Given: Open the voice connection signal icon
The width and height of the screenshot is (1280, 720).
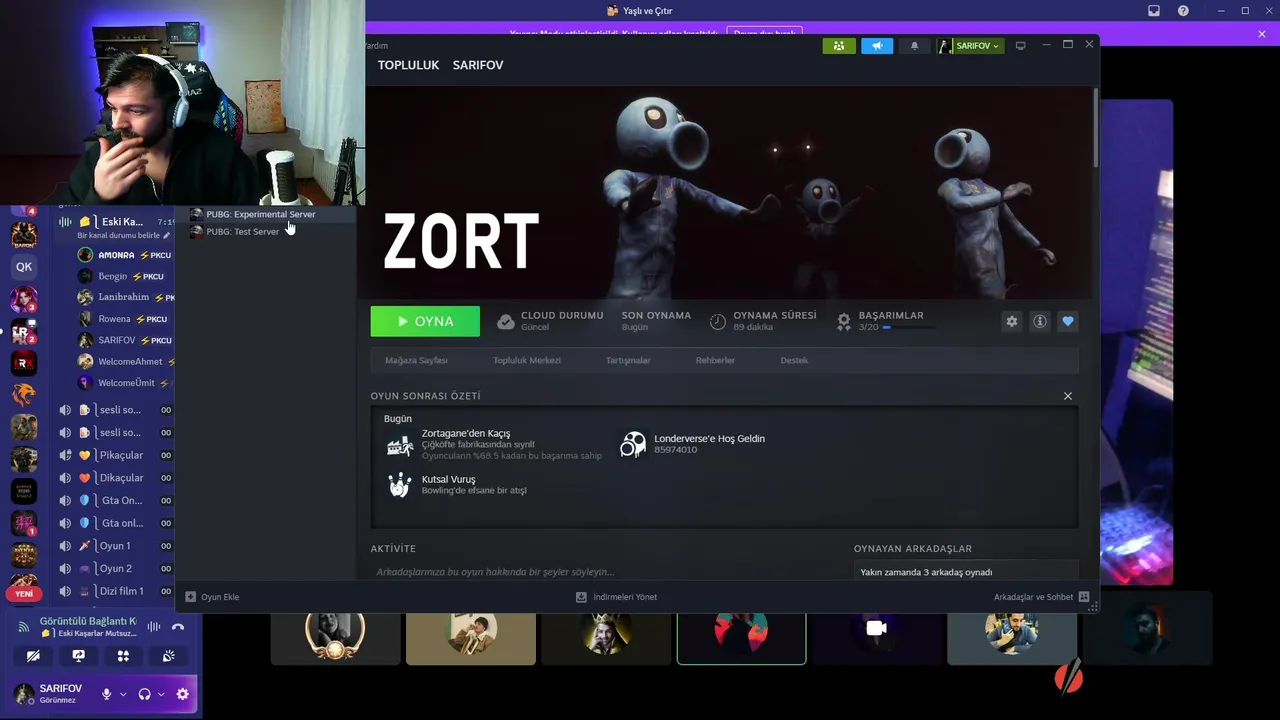Looking at the screenshot, I should click(23, 627).
